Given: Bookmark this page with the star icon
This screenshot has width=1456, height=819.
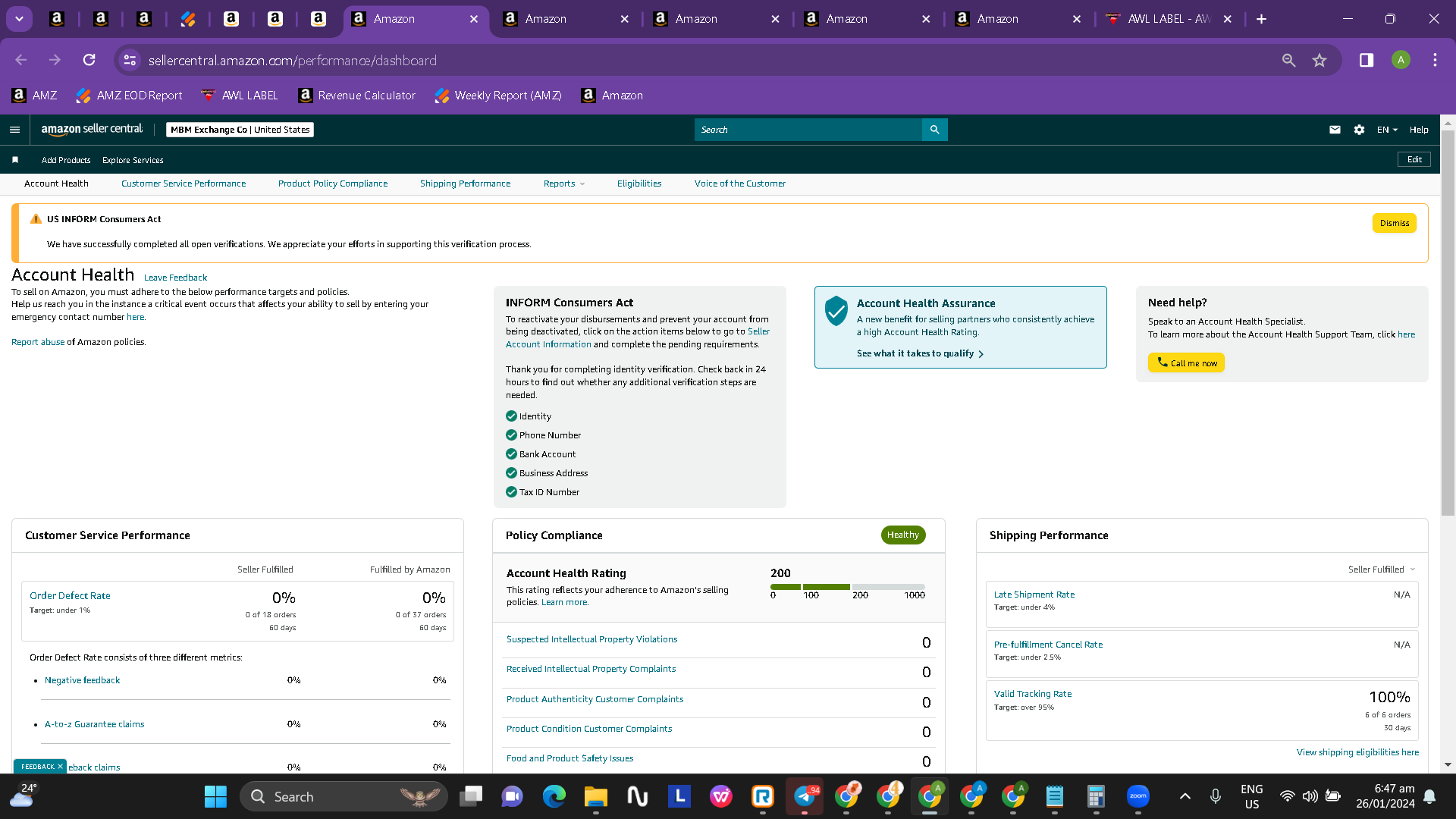Looking at the screenshot, I should click(1319, 60).
